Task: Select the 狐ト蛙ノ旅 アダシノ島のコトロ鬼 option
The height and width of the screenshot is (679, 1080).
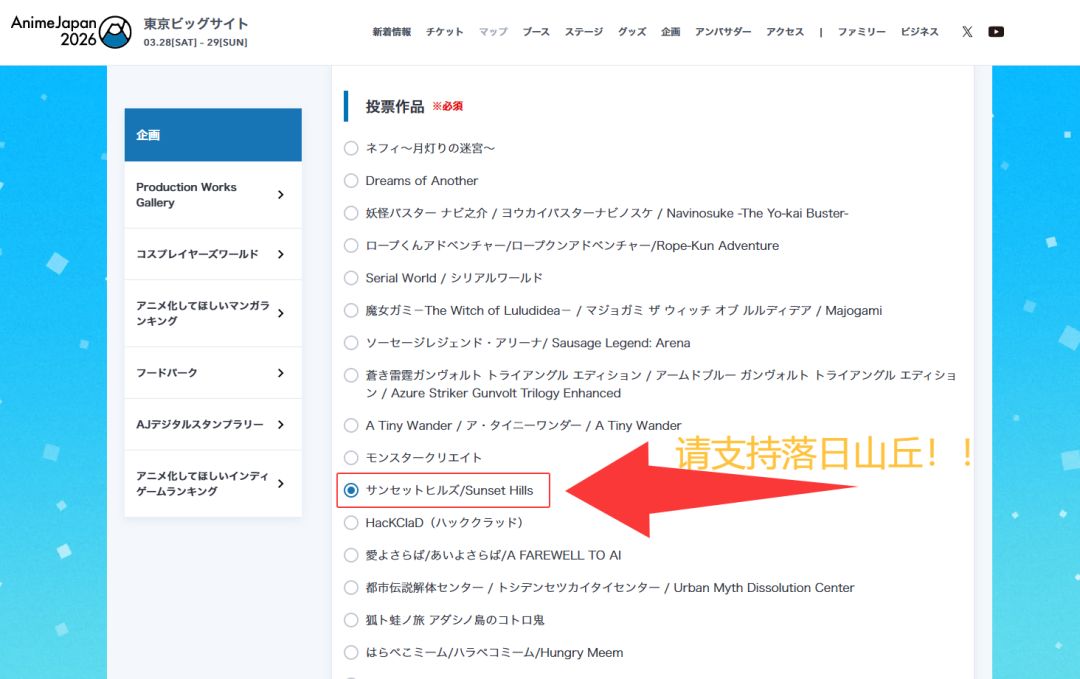Action: pyautogui.click(x=351, y=620)
